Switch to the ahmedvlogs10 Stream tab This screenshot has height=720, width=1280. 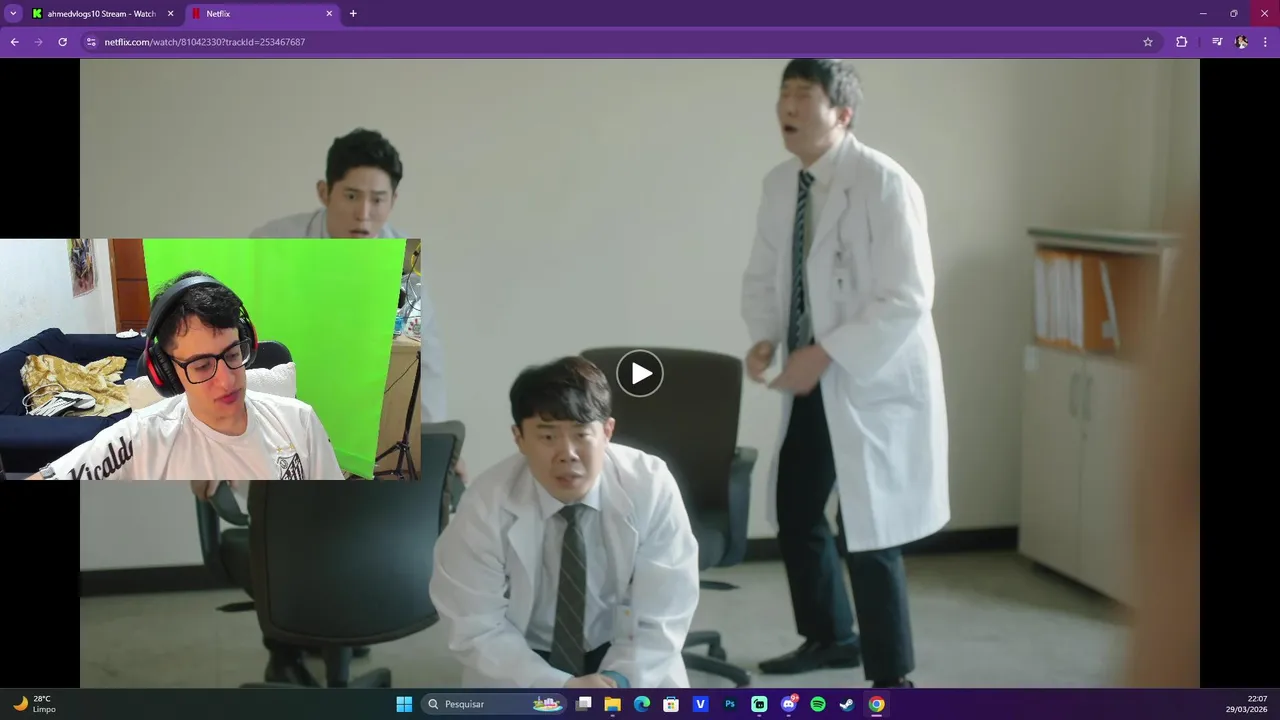(x=103, y=14)
